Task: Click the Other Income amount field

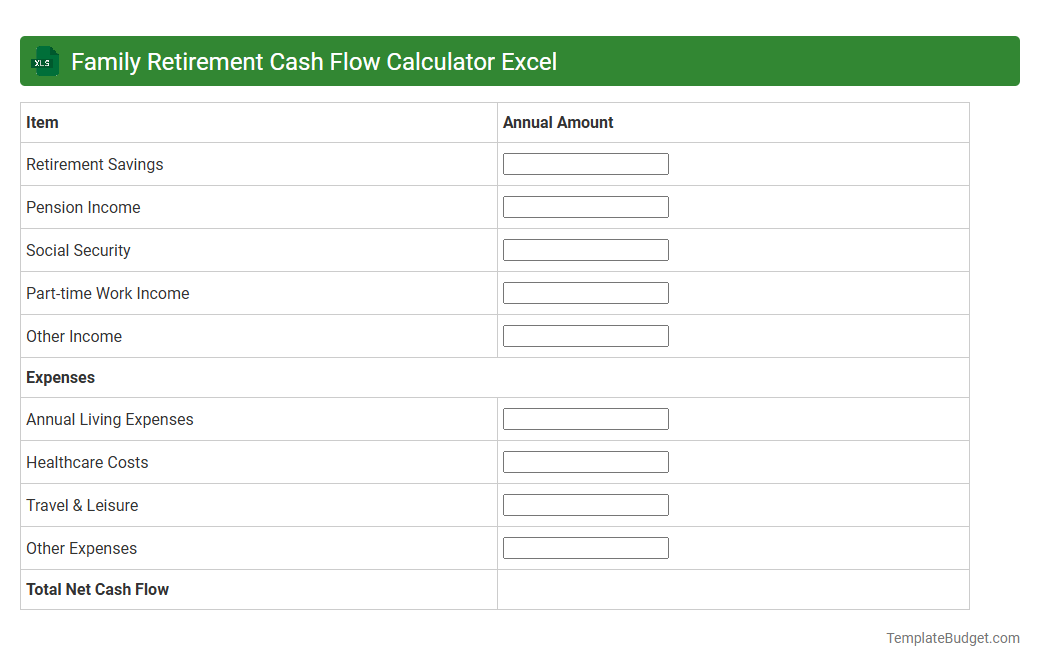Action: point(586,335)
